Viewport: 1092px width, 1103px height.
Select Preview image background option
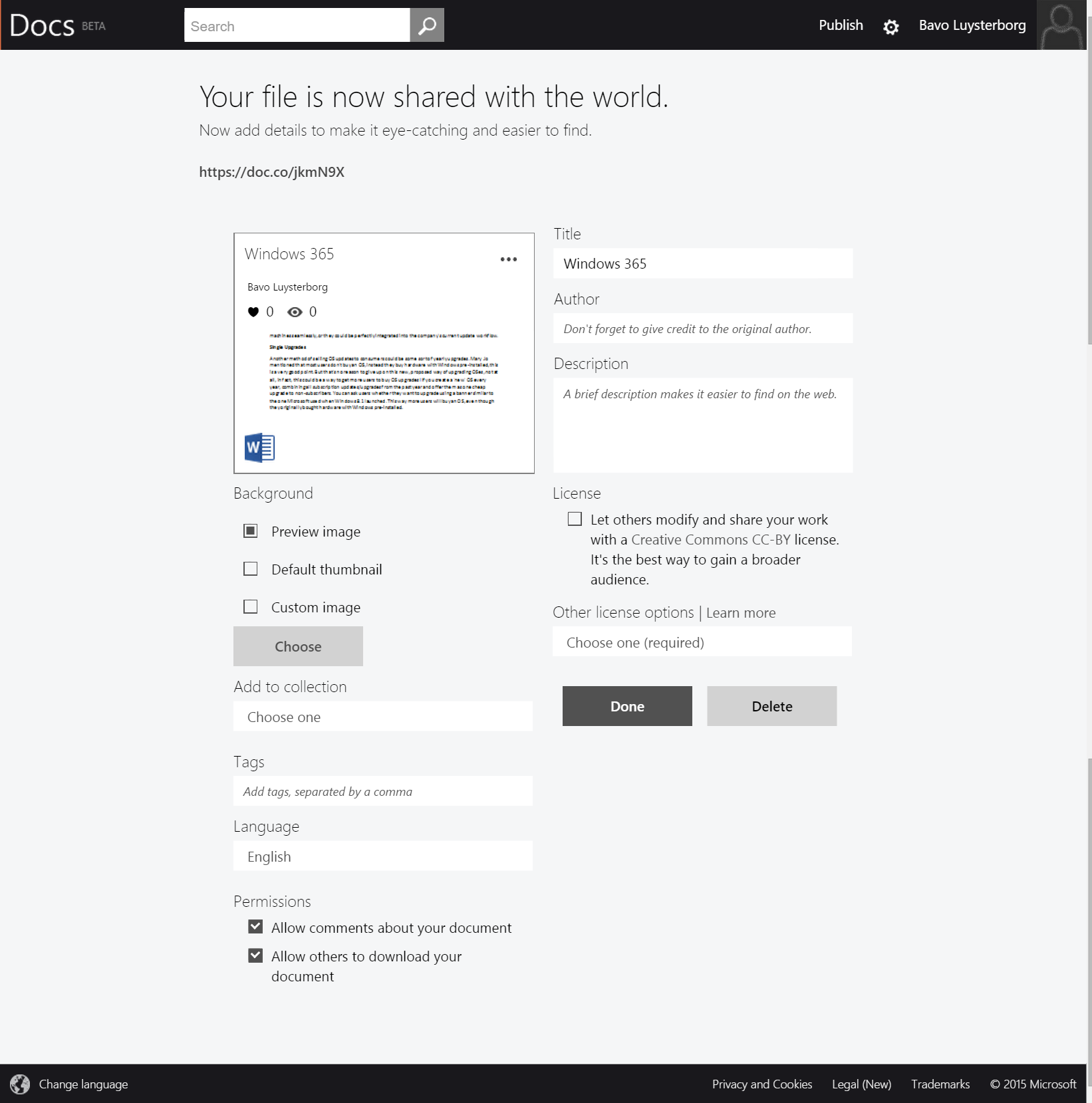(251, 531)
